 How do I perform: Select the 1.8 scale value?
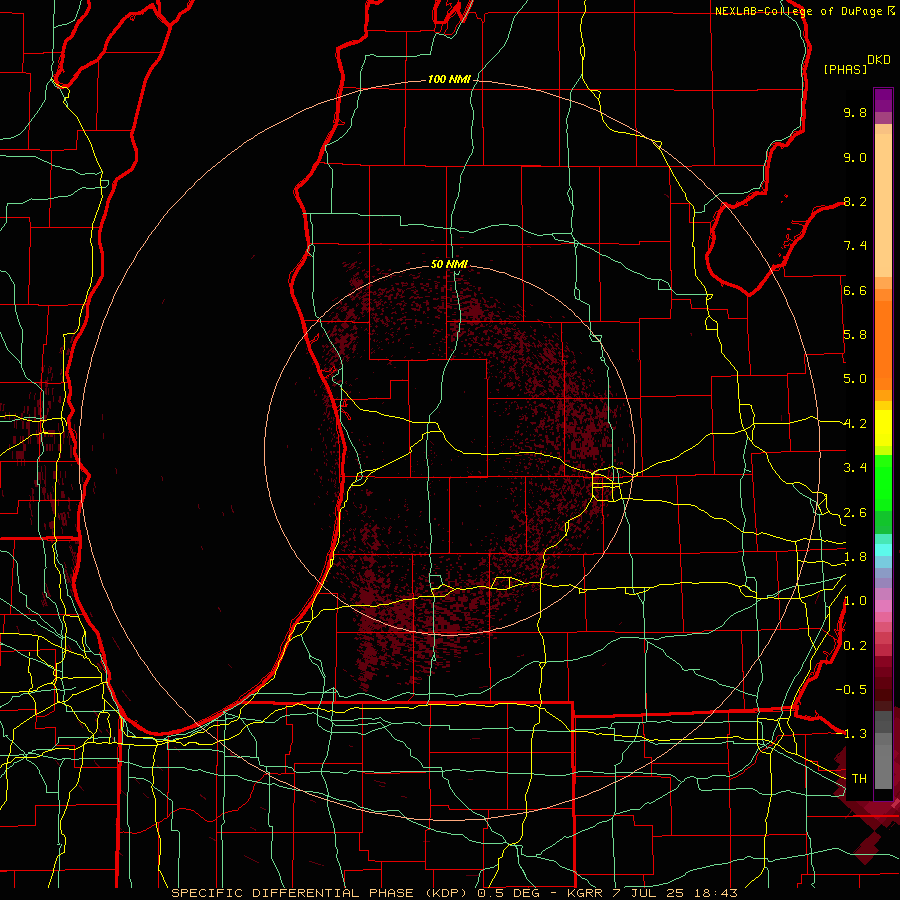(855, 557)
